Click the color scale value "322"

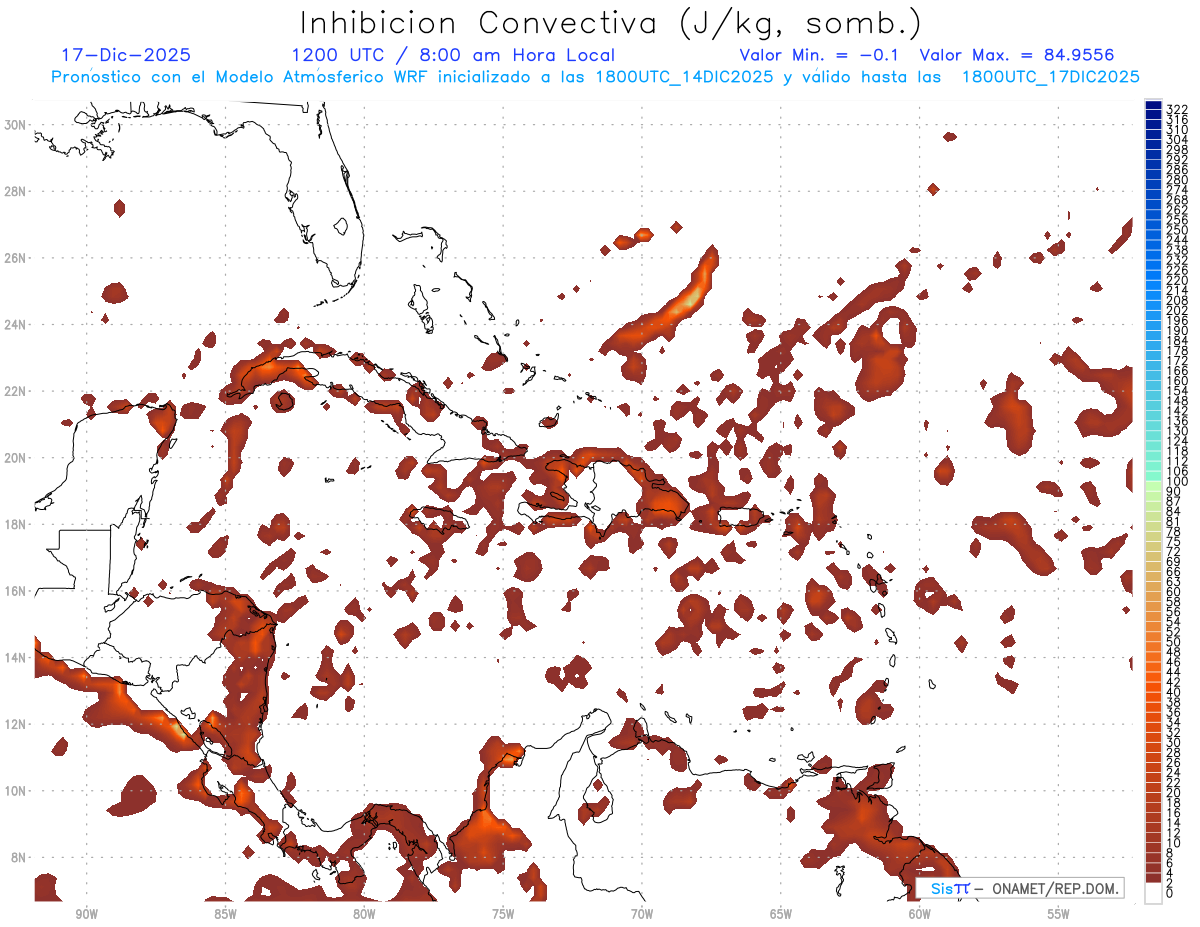(1177, 109)
